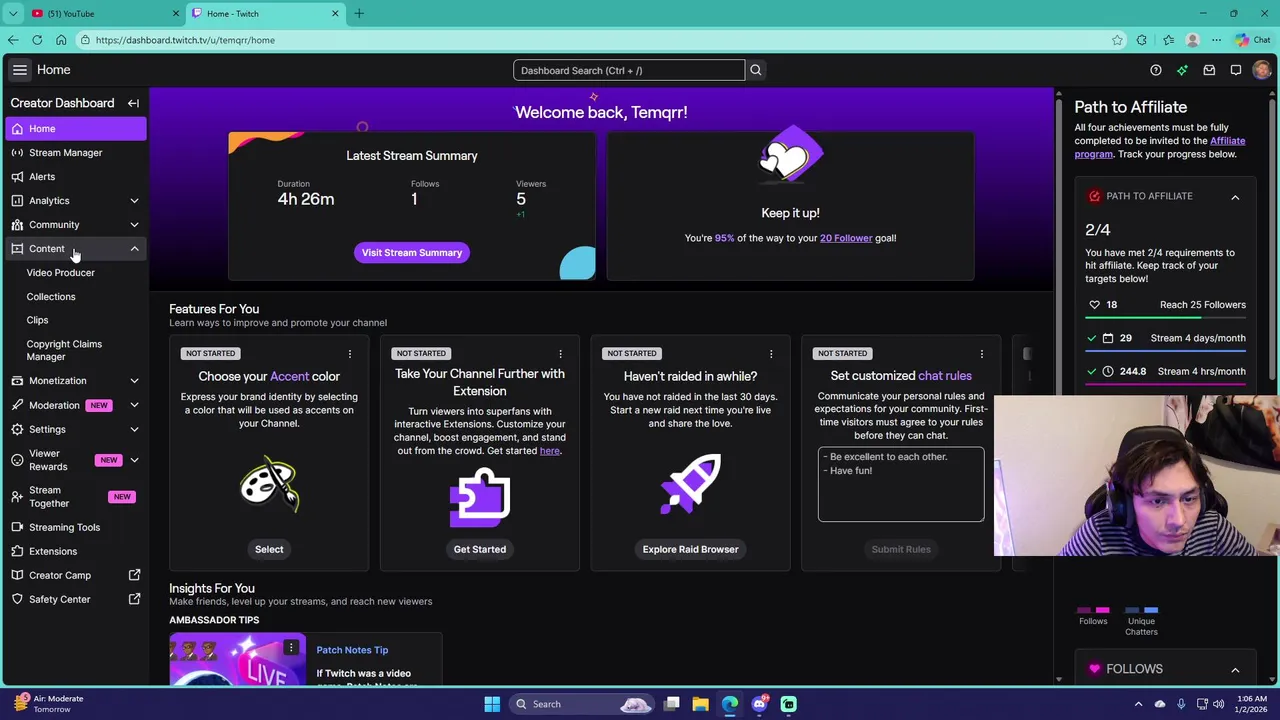Click into the chat rules text box
This screenshot has height=720, width=1280.
coord(901,484)
